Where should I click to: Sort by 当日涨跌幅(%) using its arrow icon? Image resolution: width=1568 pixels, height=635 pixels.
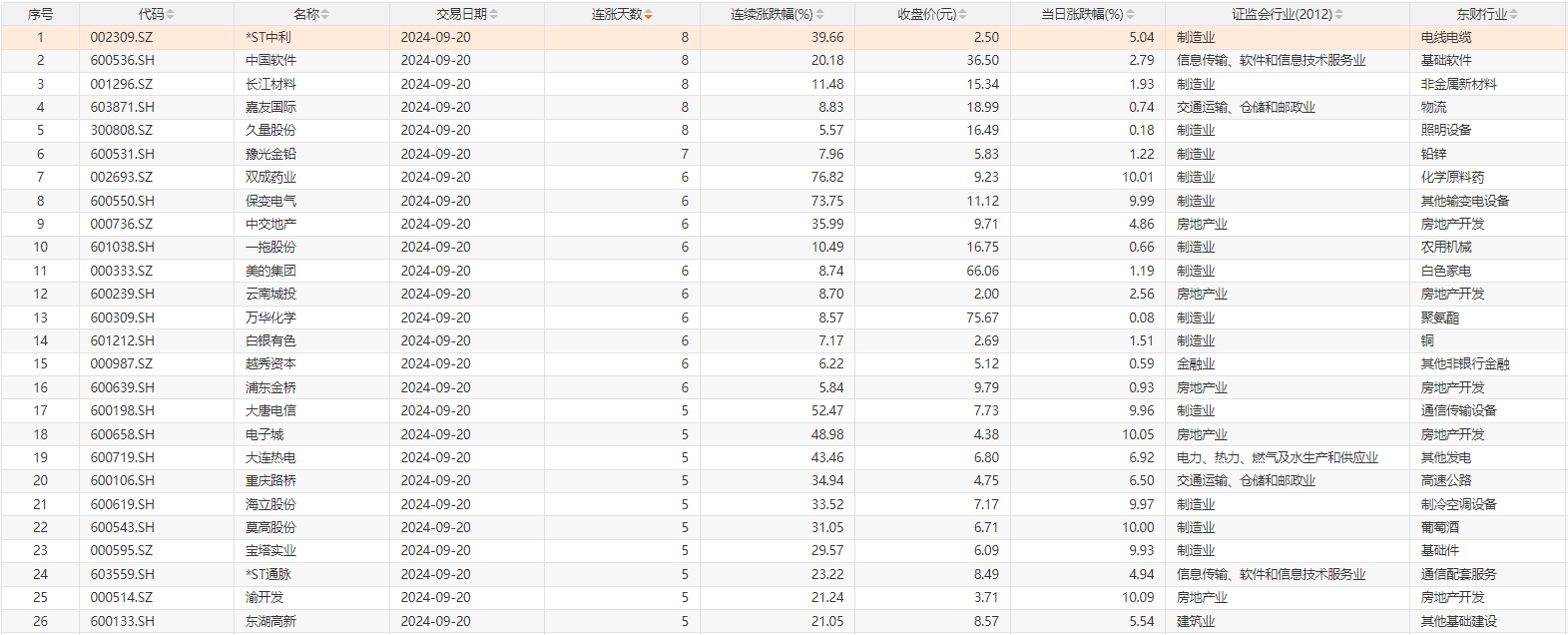coord(1131,14)
